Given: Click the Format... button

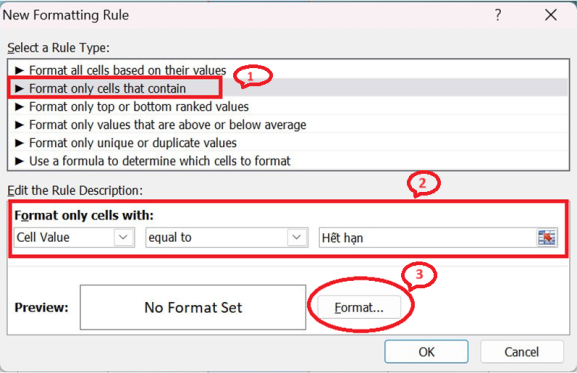Looking at the screenshot, I should click(x=359, y=307).
